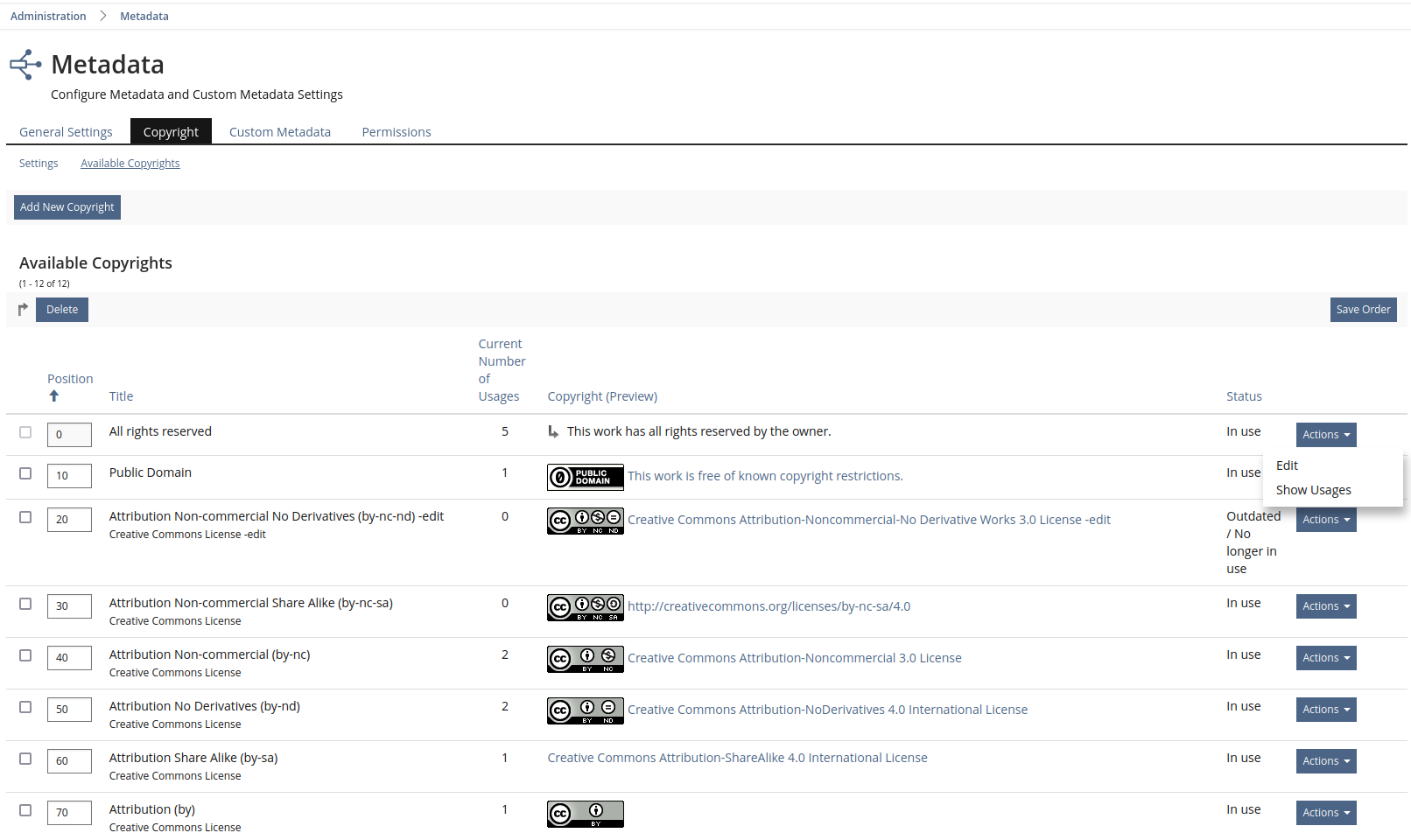Check the Public Domain row checkbox
The image size is (1411, 840).
(25, 473)
